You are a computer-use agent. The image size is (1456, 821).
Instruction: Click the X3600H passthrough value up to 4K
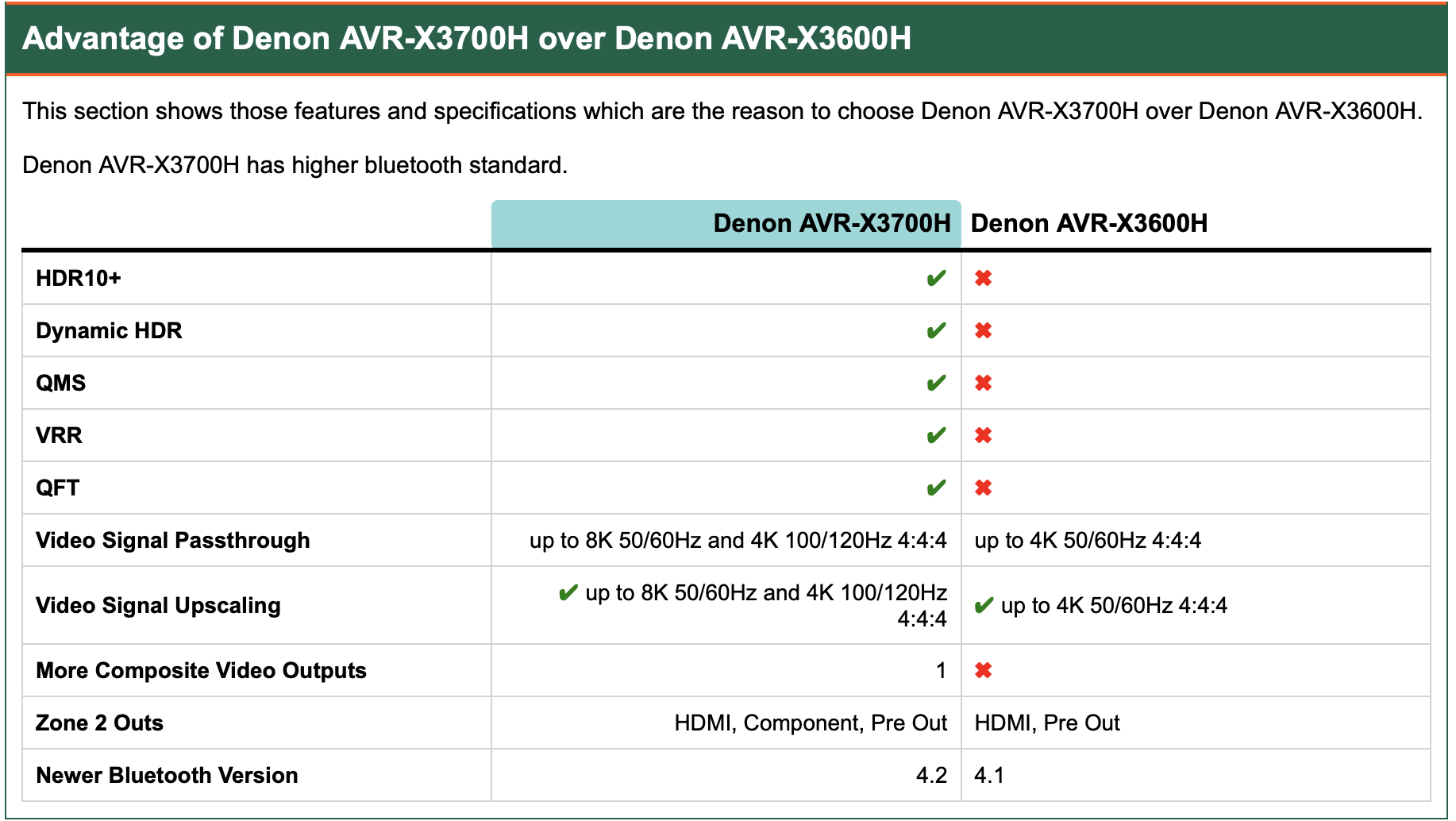click(x=1088, y=541)
